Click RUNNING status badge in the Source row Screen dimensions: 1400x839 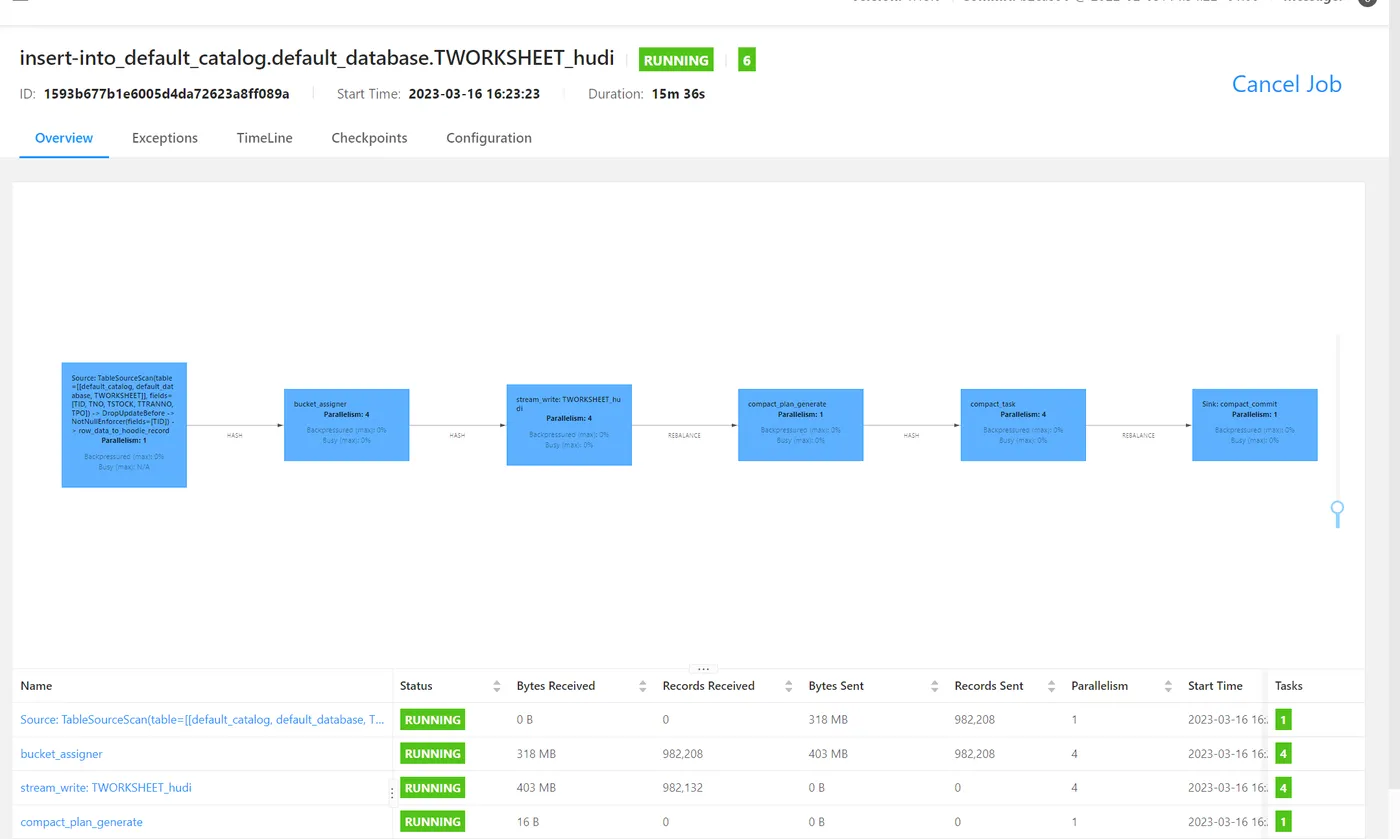point(433,720)
